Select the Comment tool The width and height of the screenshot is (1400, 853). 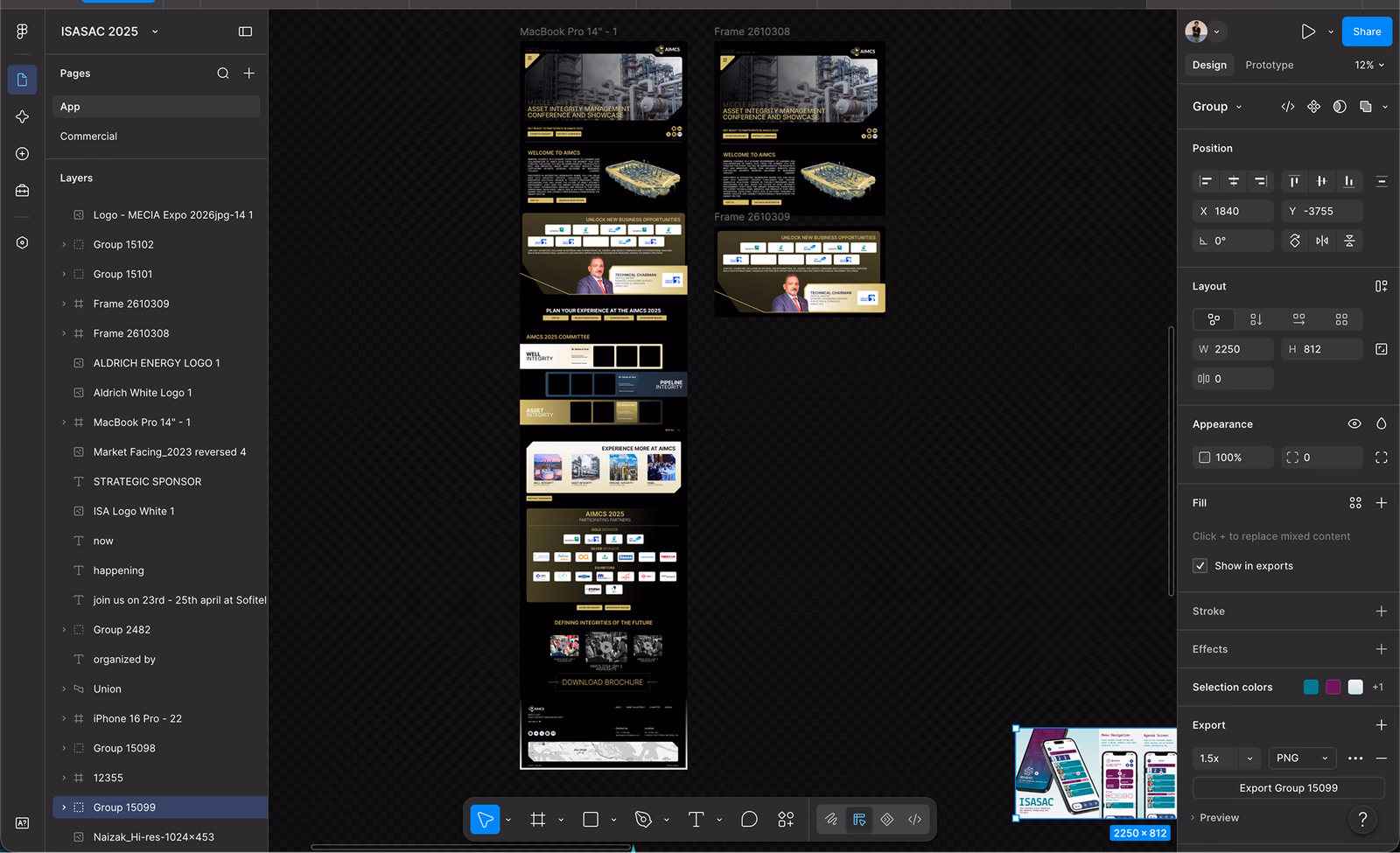pos(749,820)
